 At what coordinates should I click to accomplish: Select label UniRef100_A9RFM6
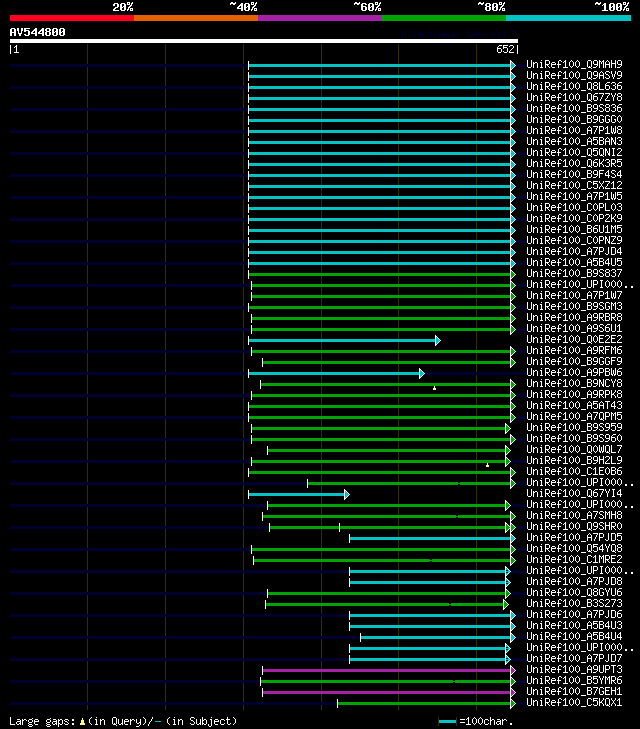coord(574,351)
